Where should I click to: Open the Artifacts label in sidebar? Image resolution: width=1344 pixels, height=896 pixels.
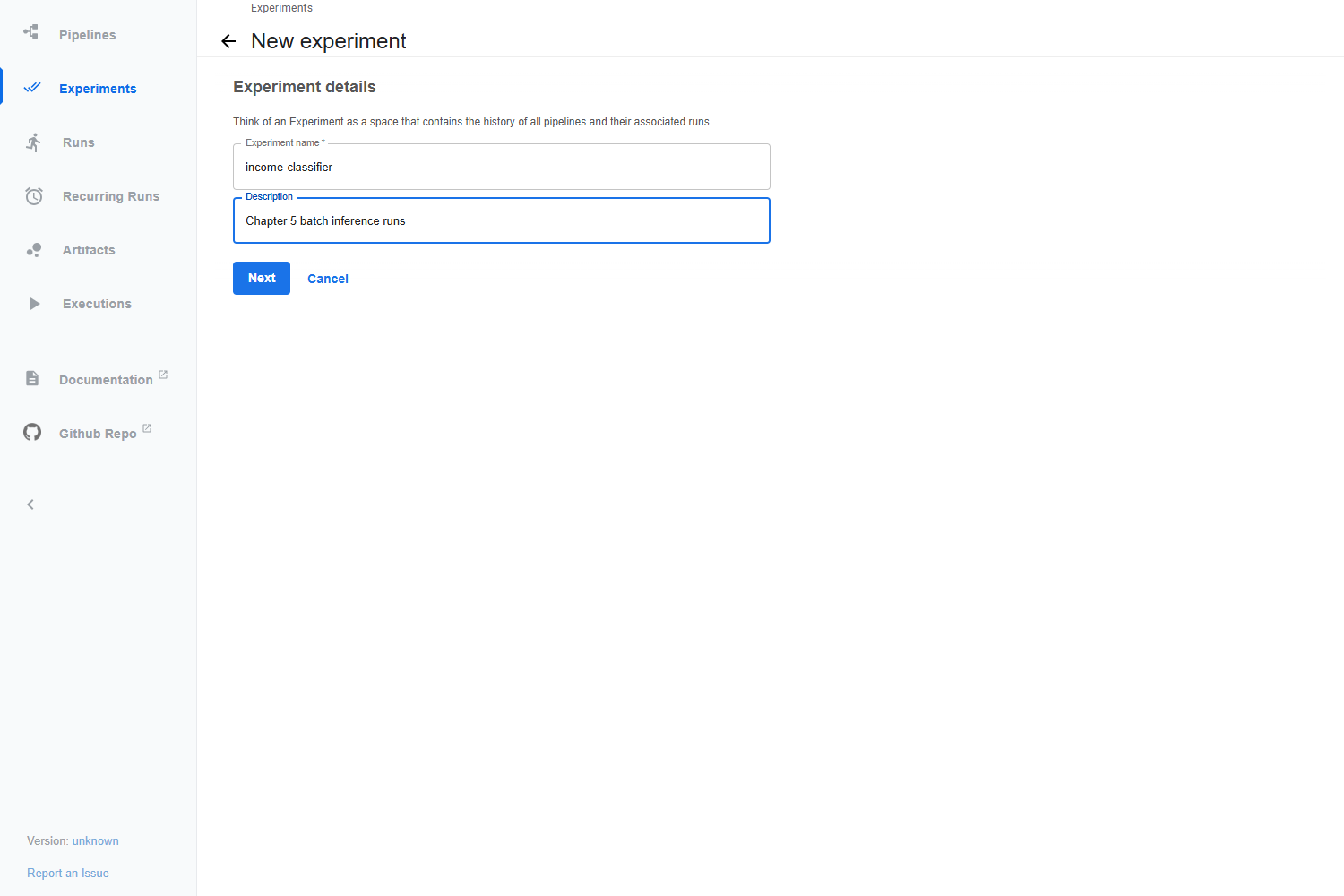click(89, 250)
